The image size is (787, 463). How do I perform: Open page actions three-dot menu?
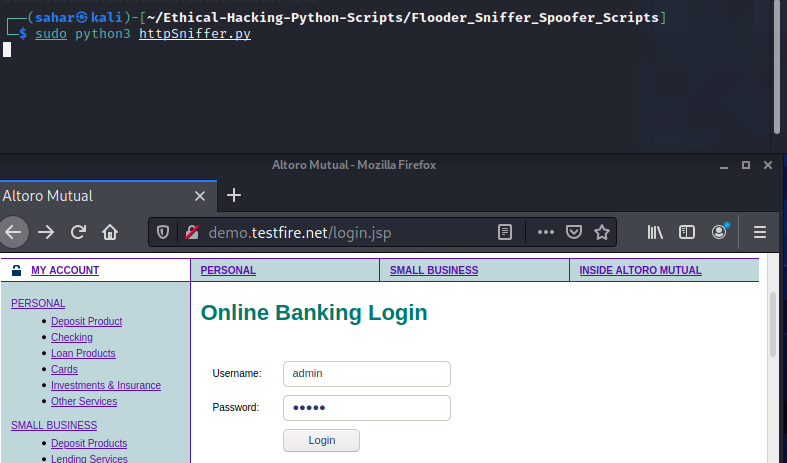pyautogui.click(x=546, y=232)
